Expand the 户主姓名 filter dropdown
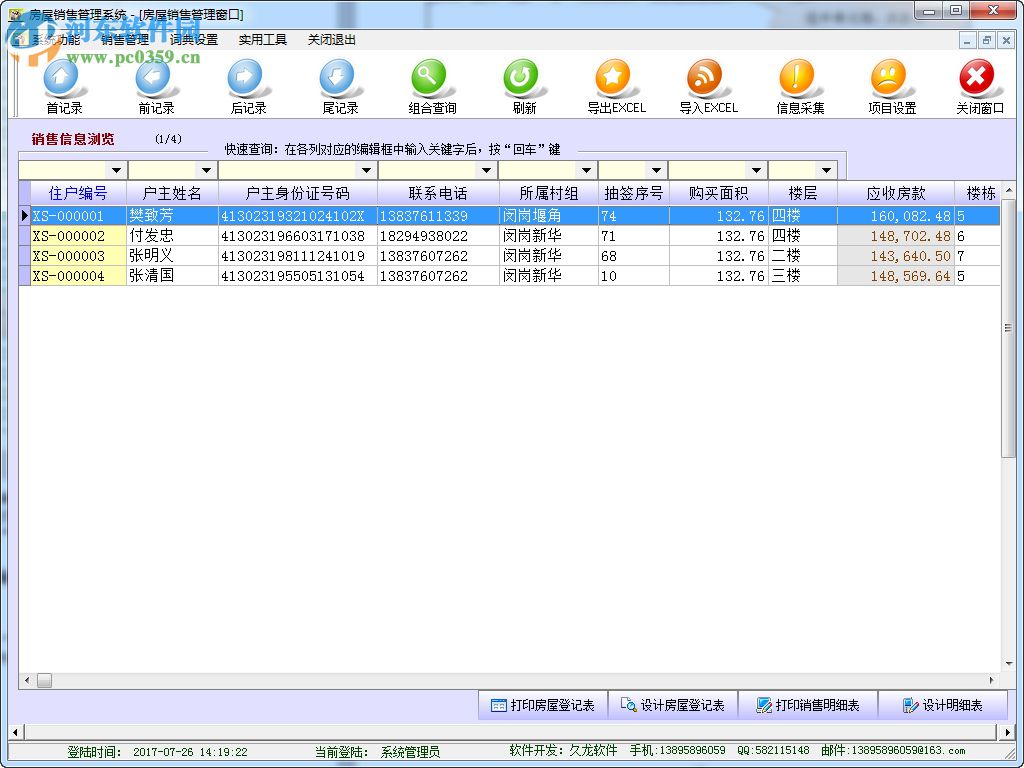This screenshot has height=768, width=1024. point(206,170)
